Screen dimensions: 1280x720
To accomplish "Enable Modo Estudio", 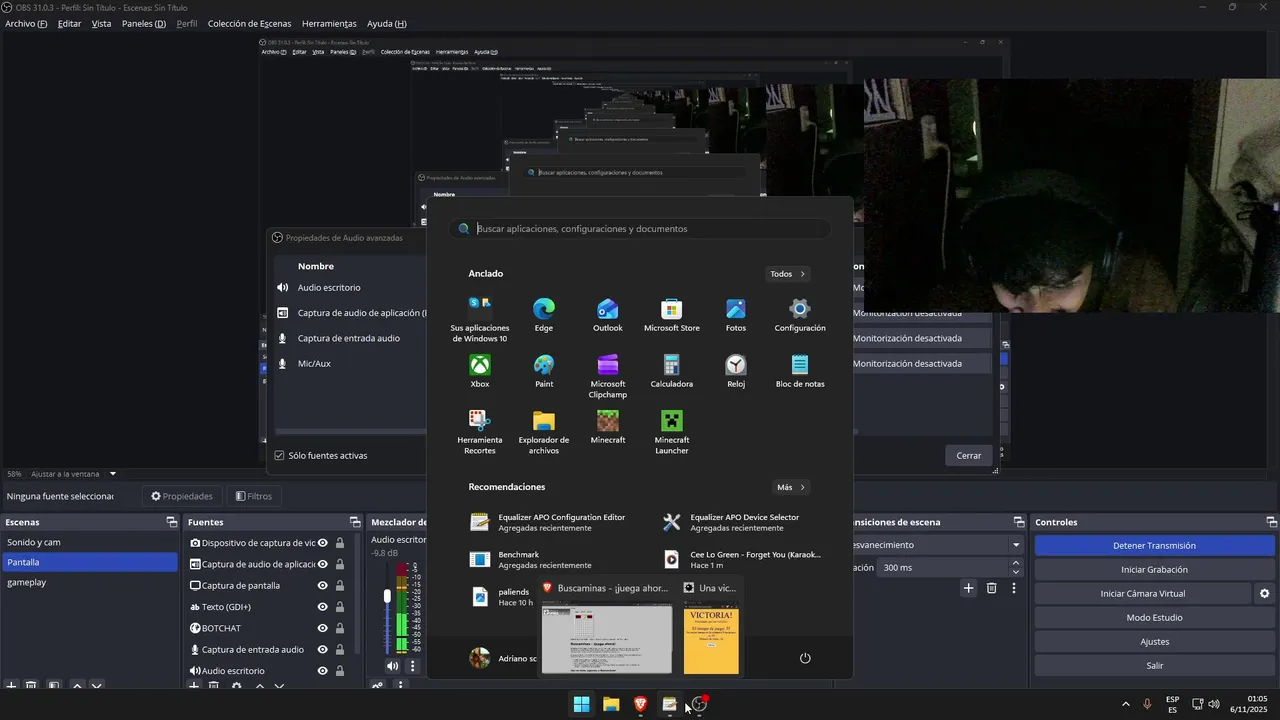I will point(1154,617).
